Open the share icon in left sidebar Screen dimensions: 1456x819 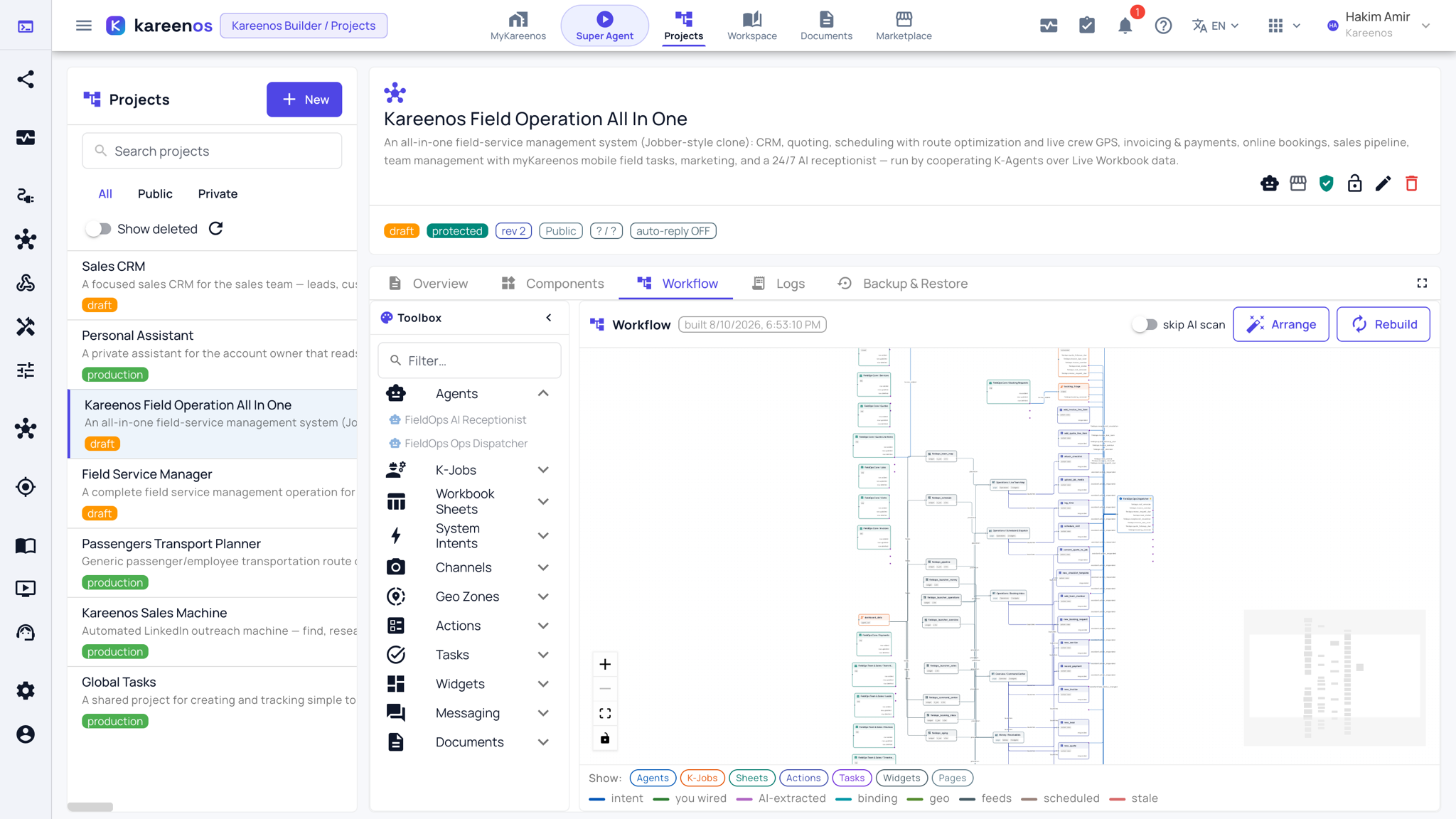pos(26,79)
